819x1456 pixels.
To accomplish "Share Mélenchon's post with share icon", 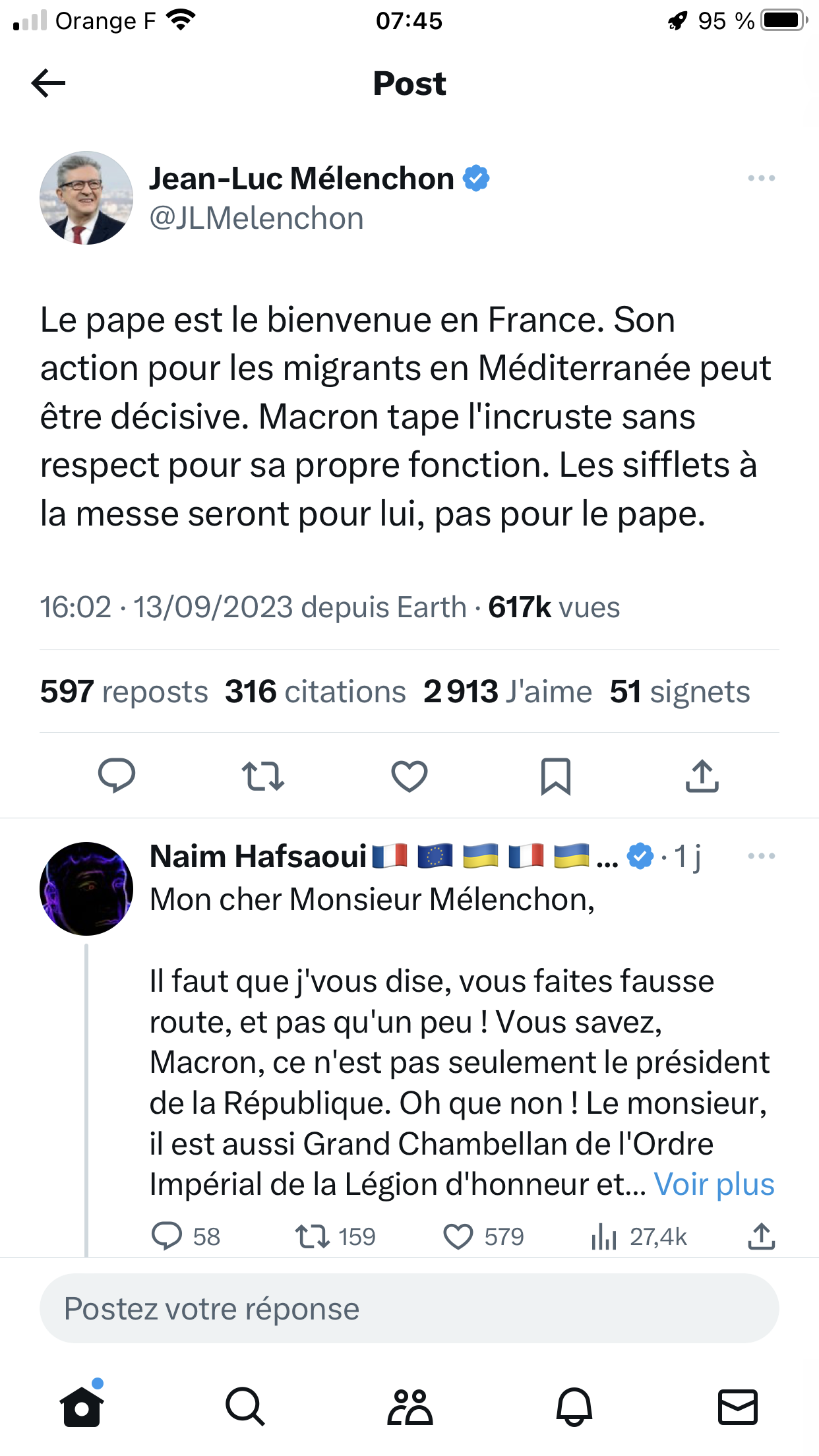I will (x=702, y=775).
